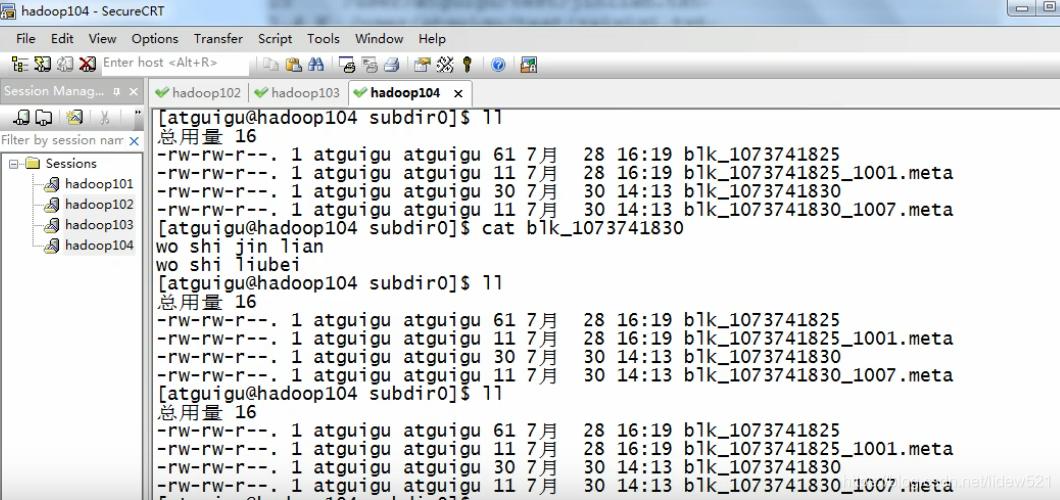Open Find with the binoculars icon
Image resolution: width=1060 pixels, height=500 pixels.
tap(316, 65)
